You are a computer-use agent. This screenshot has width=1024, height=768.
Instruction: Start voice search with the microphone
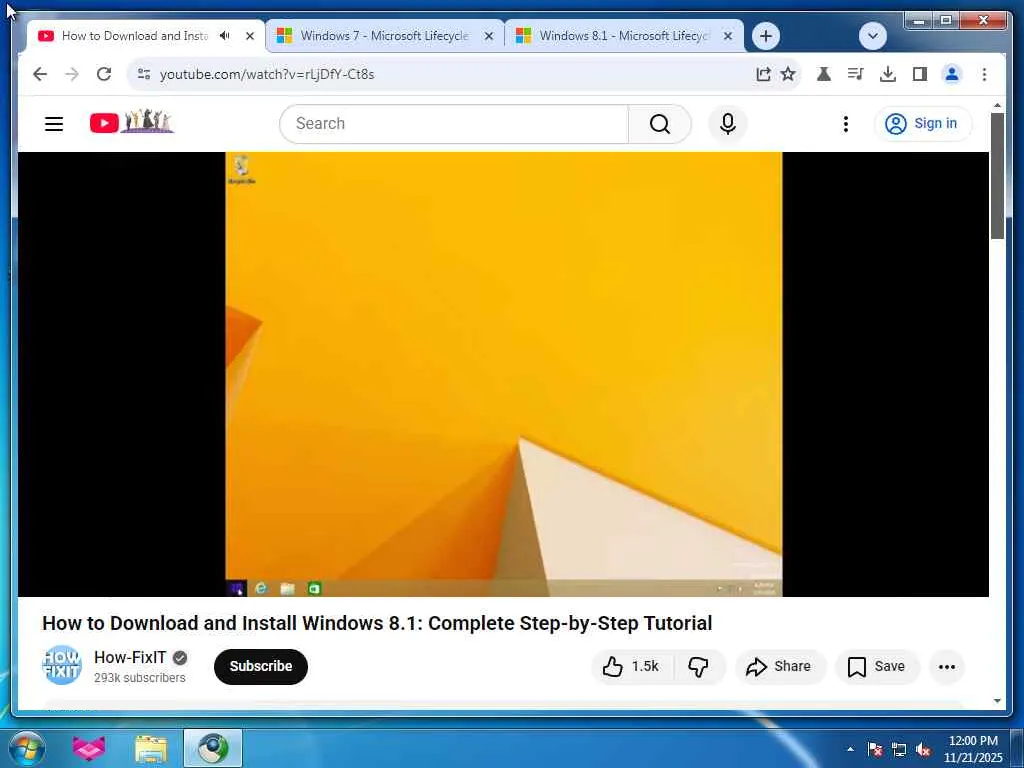tap(728, 123)
